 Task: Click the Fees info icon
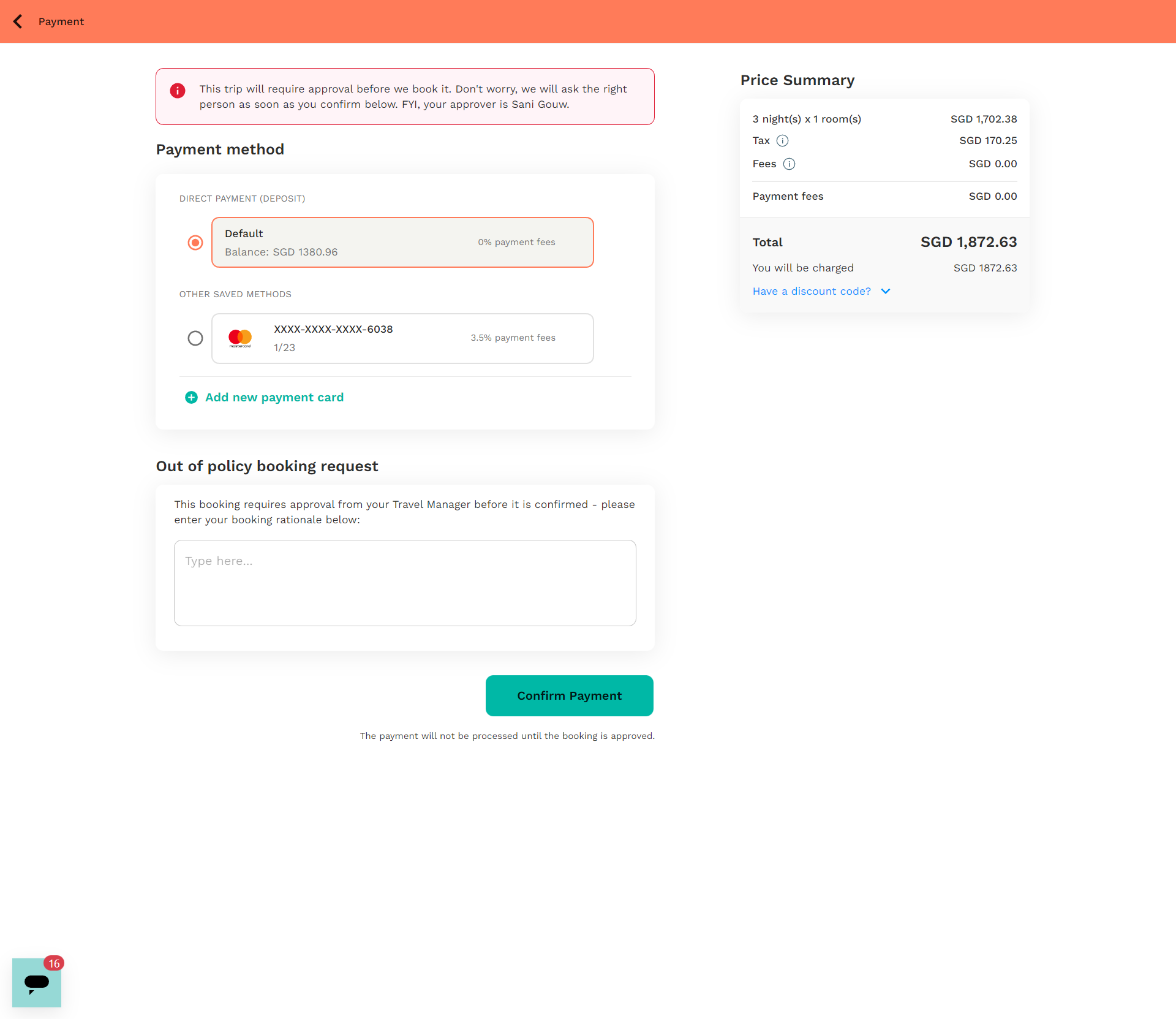tap(789, 164)
